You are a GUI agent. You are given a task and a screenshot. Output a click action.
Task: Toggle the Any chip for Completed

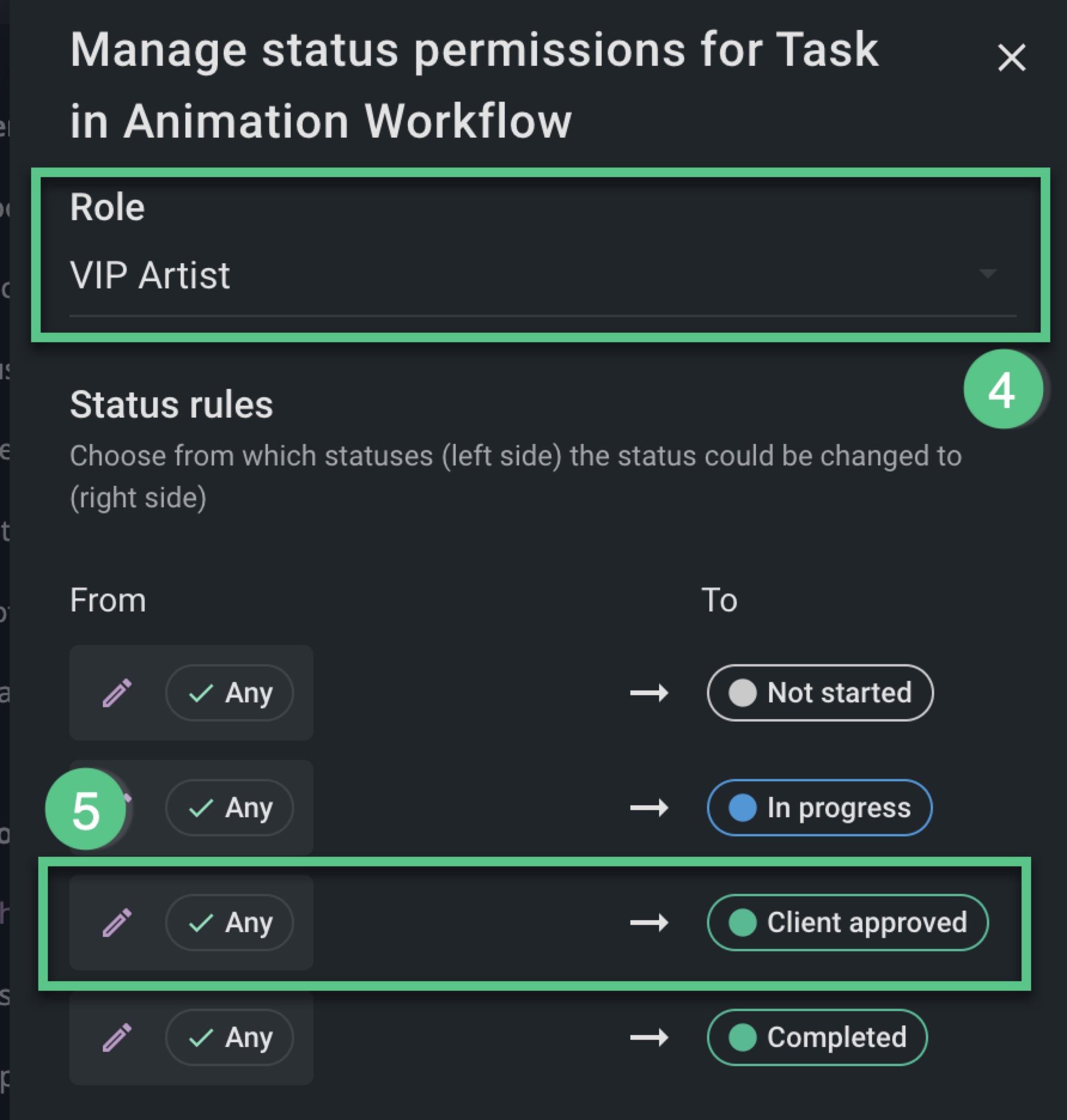[x=230, y=1037]
